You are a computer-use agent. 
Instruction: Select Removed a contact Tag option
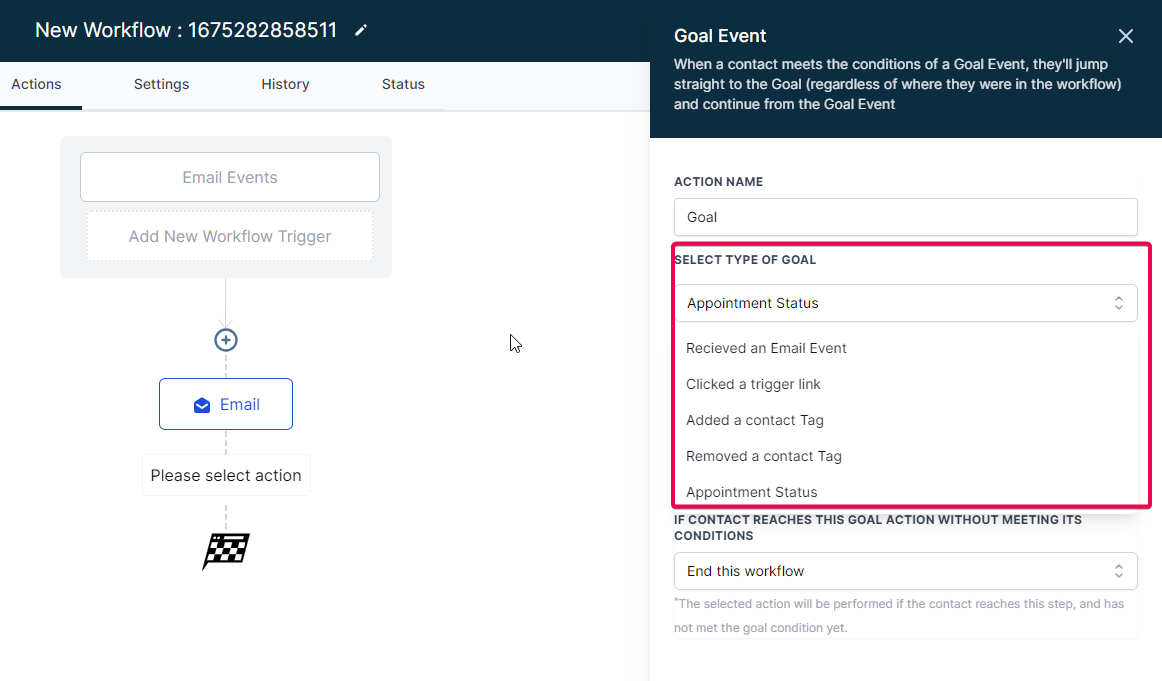763,456
